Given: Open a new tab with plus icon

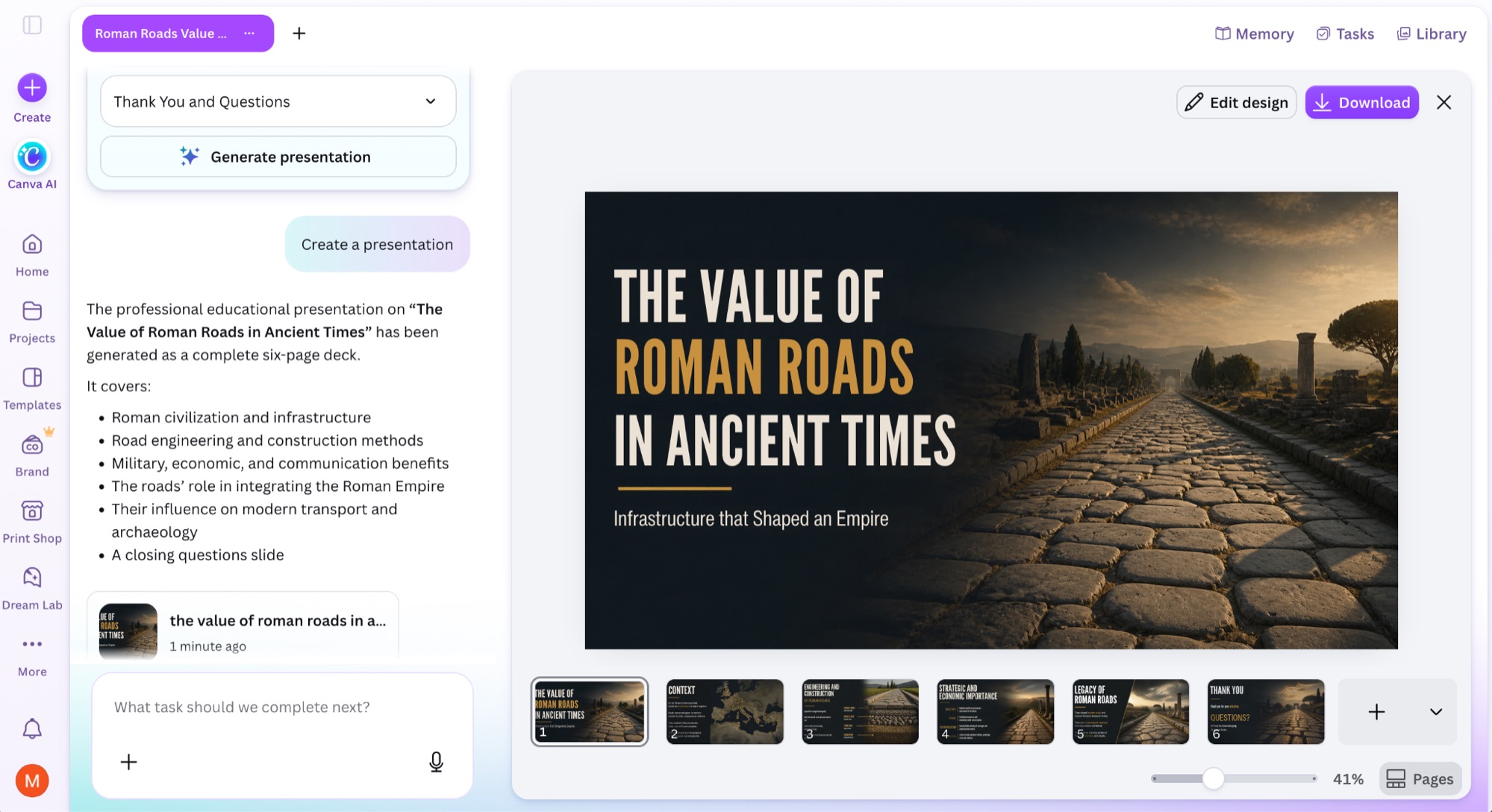Looking at the screenshot, I should (x=299, y=34).
